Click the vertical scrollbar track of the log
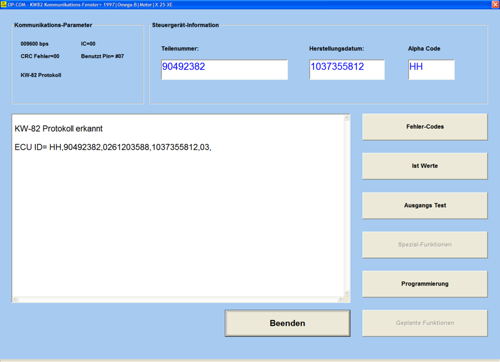 347,206
